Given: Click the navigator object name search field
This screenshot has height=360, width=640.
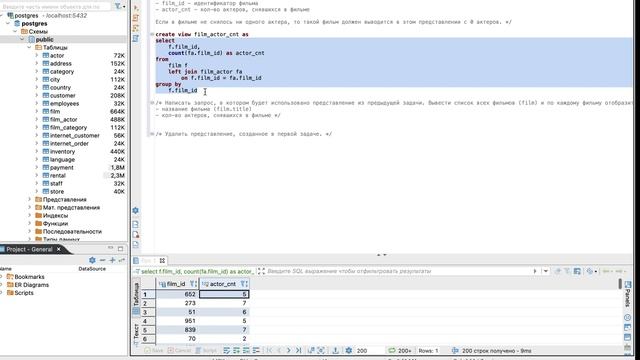Looking at the screenshot, I should (x=56, y=7).
